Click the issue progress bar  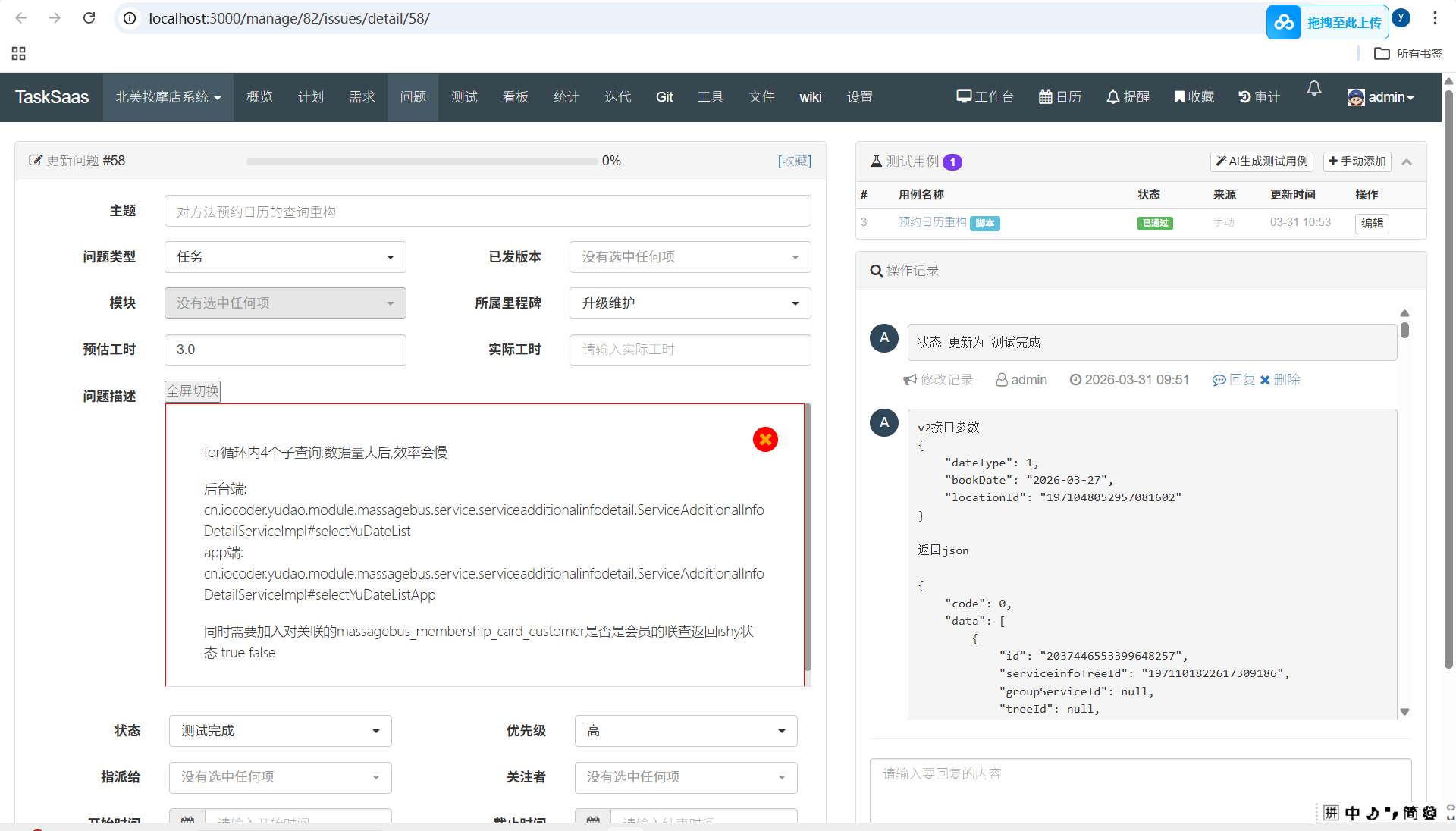pos(422,161)
